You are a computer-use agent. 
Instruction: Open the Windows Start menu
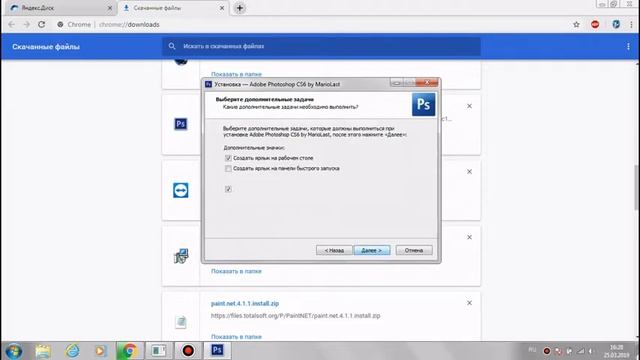tap(14, 351)
